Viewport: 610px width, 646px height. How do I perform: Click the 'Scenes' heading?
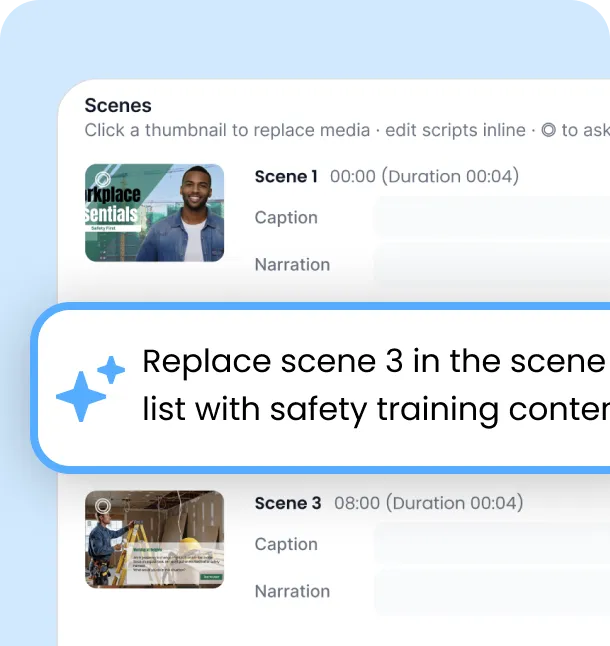(x=118, y=105)
